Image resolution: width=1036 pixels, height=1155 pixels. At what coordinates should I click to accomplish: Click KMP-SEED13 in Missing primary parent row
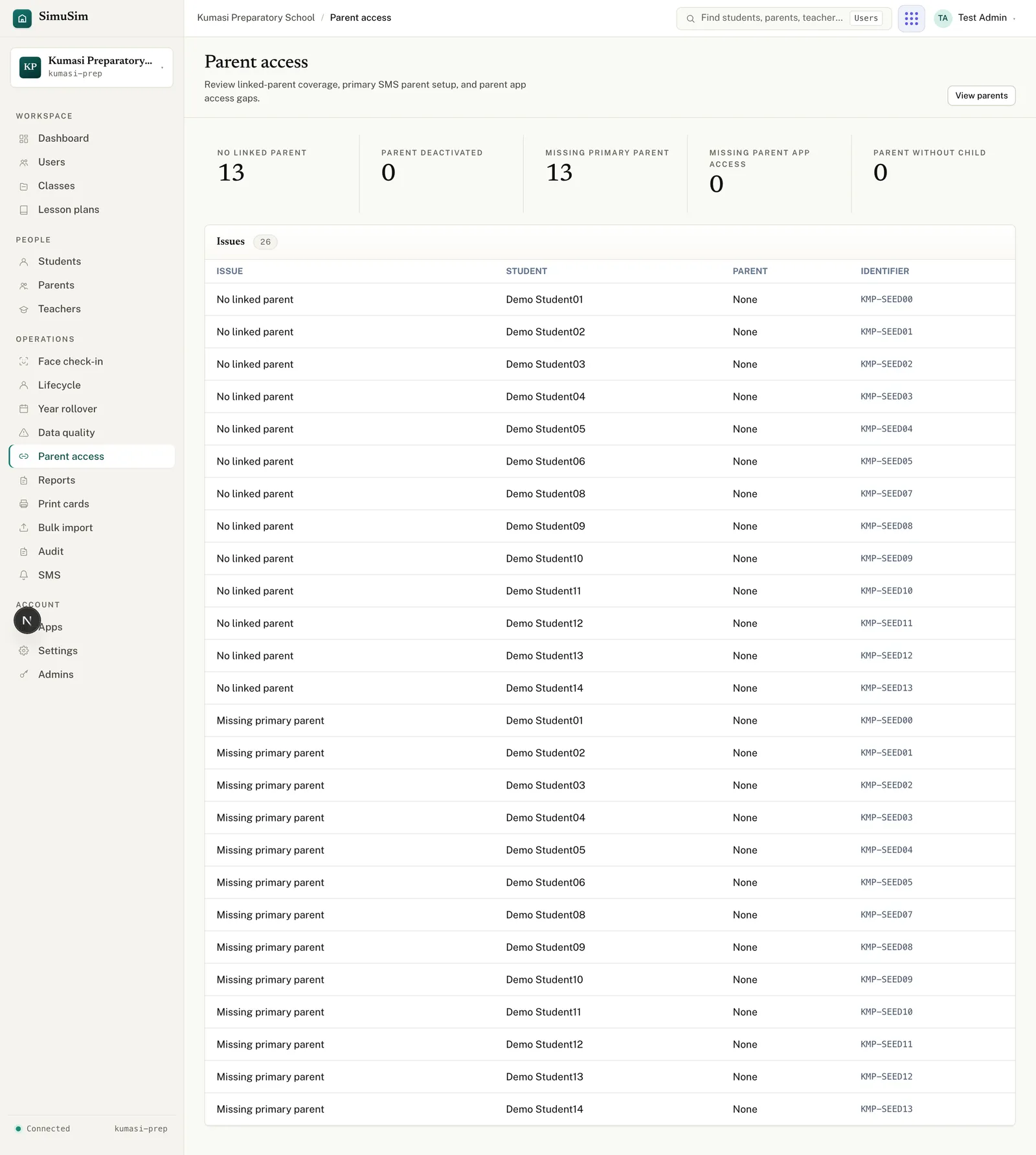886,1110
